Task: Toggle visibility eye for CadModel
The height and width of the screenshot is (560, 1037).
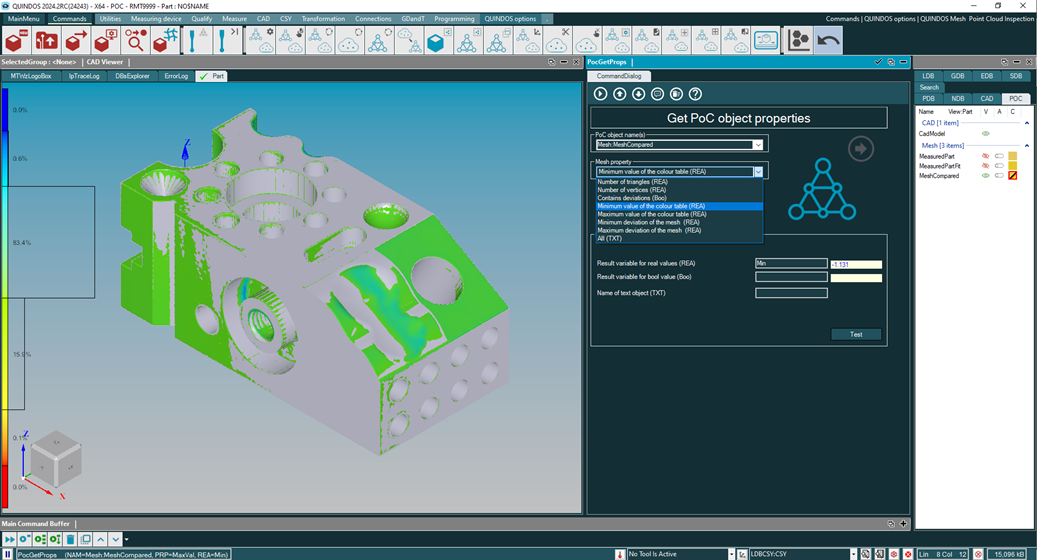Action: [985, 134]
